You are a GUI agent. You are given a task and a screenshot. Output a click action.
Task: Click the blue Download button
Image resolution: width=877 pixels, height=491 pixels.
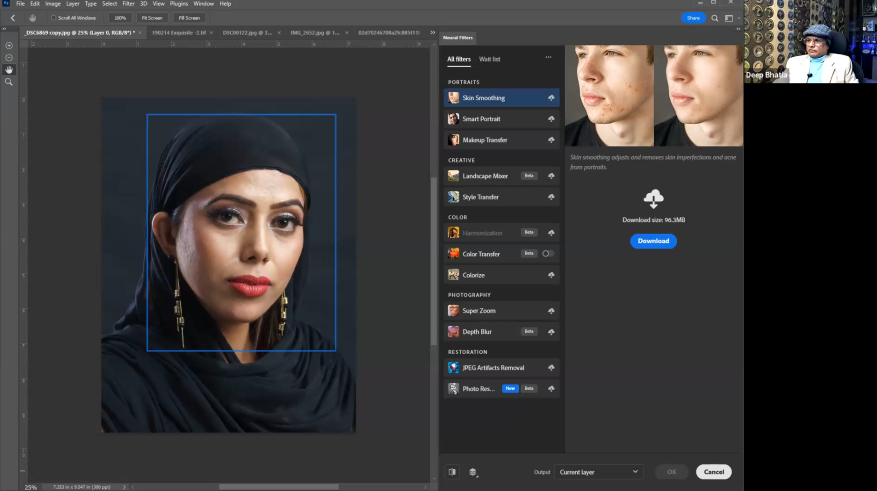point(653,241)
